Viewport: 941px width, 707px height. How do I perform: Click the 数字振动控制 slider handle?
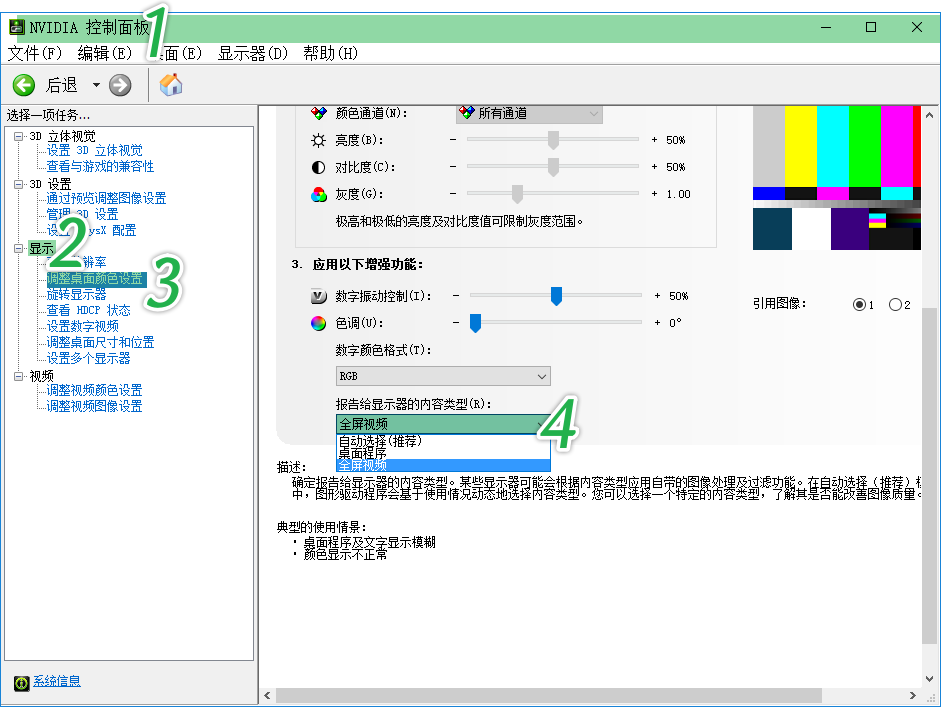(x=556, y=295)
